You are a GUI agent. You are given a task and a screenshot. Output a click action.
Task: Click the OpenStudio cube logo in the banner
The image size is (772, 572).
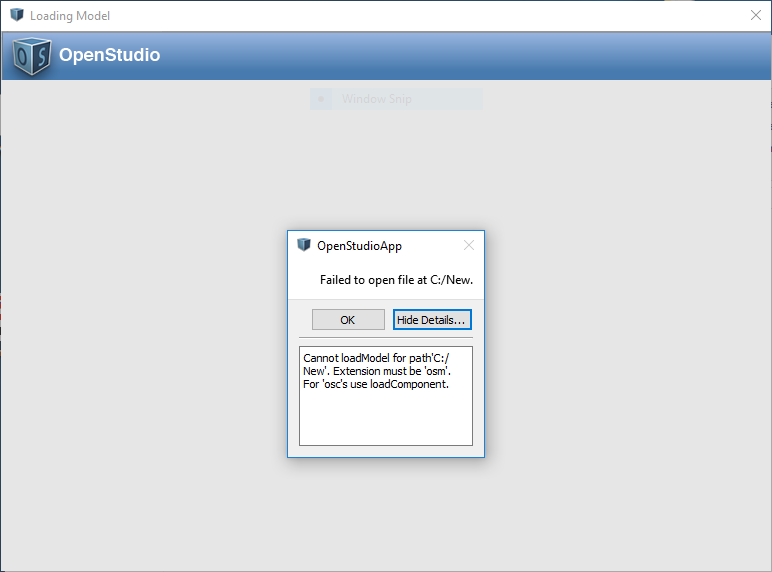point(32,57)
